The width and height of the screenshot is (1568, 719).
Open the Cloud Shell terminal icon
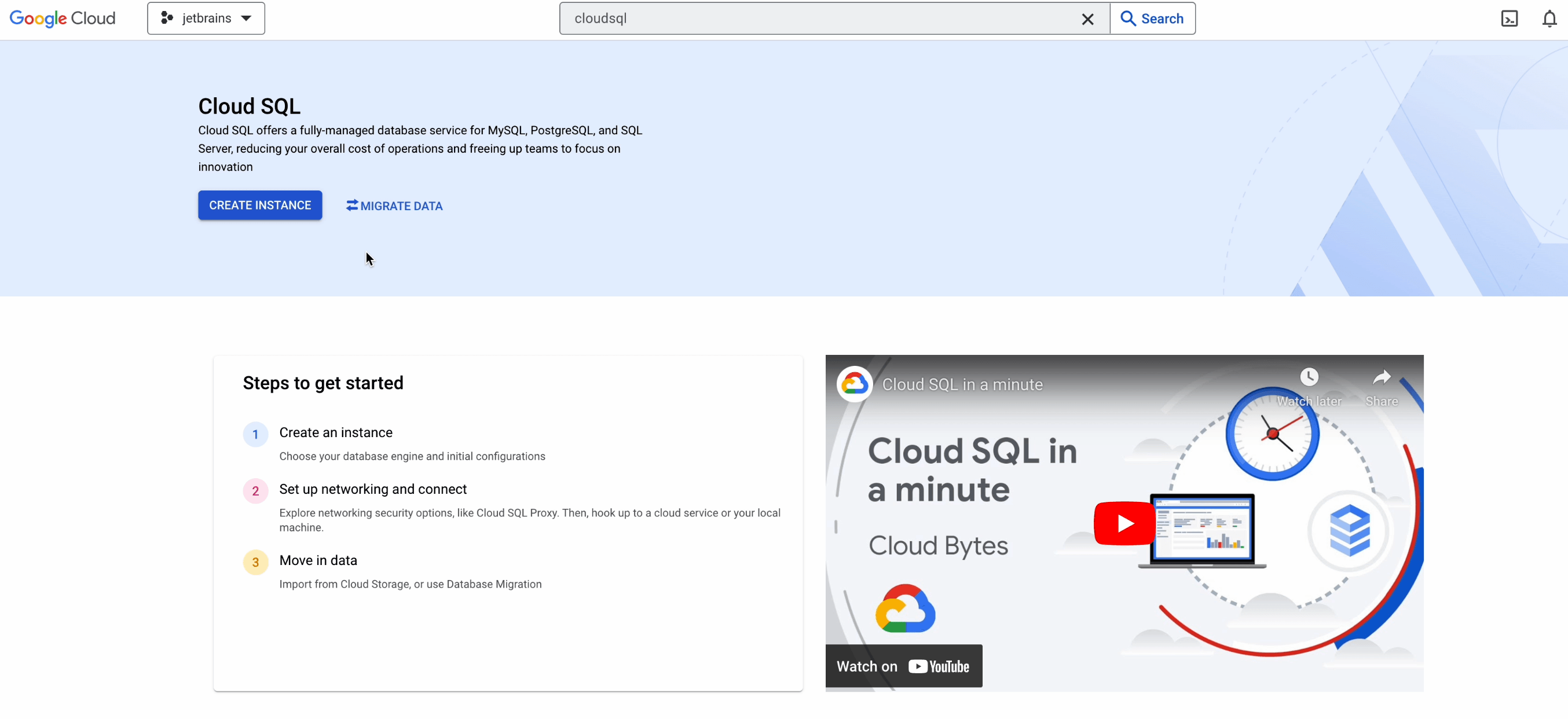click(x=1509, y=19)
